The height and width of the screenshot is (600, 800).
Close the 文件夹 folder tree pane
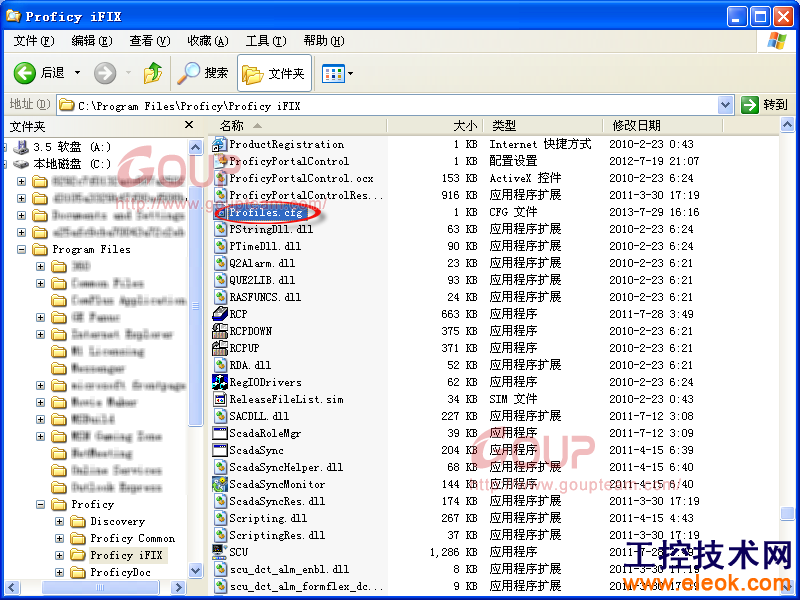pyautogui.click(x=189, y=125)
